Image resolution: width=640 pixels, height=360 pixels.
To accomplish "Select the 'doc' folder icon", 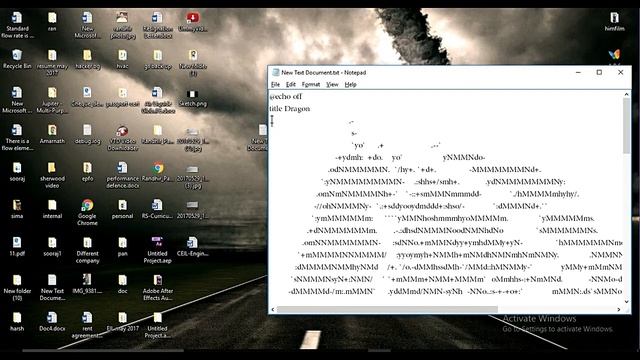I will pyautogui.click(x=122, y=284).
